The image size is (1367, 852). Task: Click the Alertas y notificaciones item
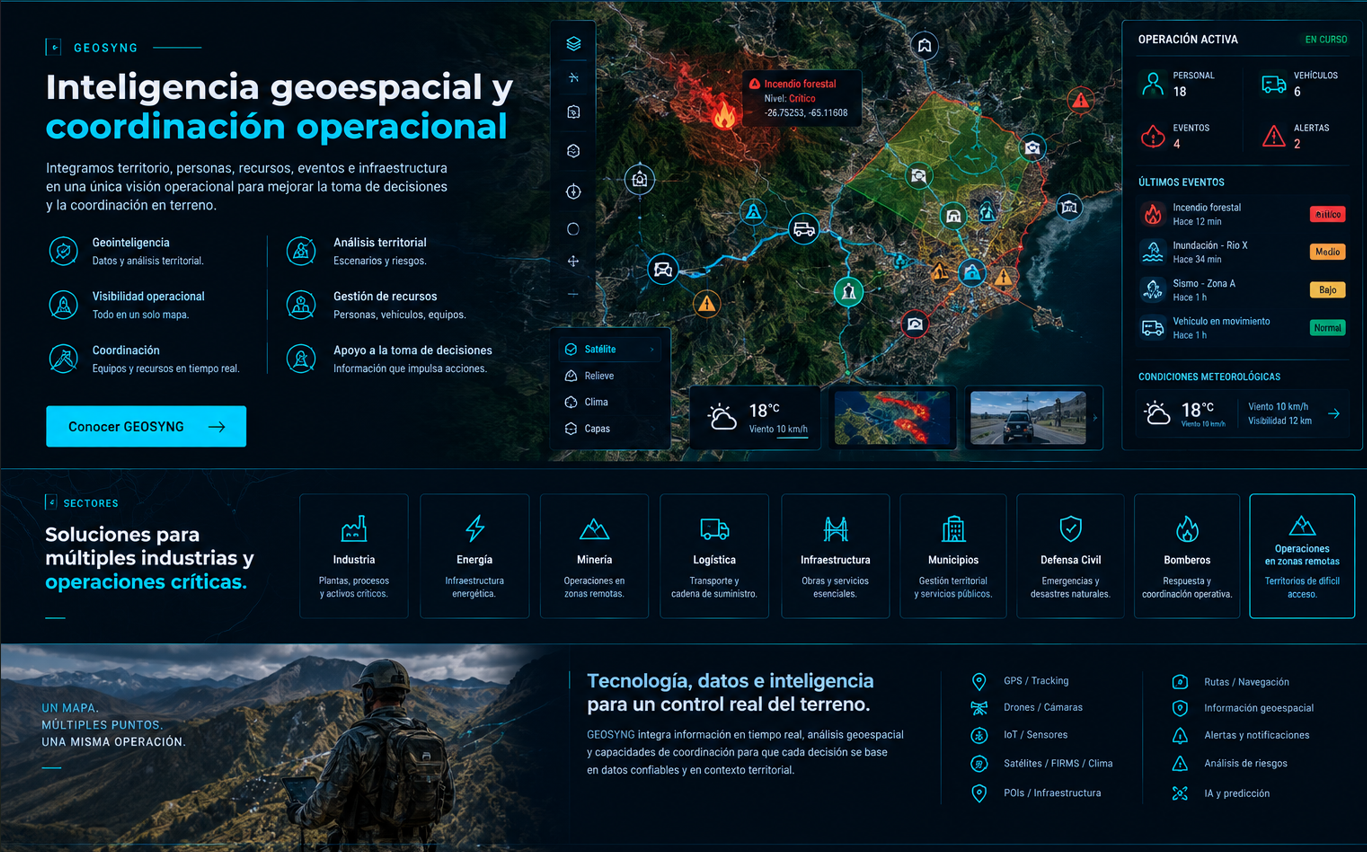(x=1240, y=735)
